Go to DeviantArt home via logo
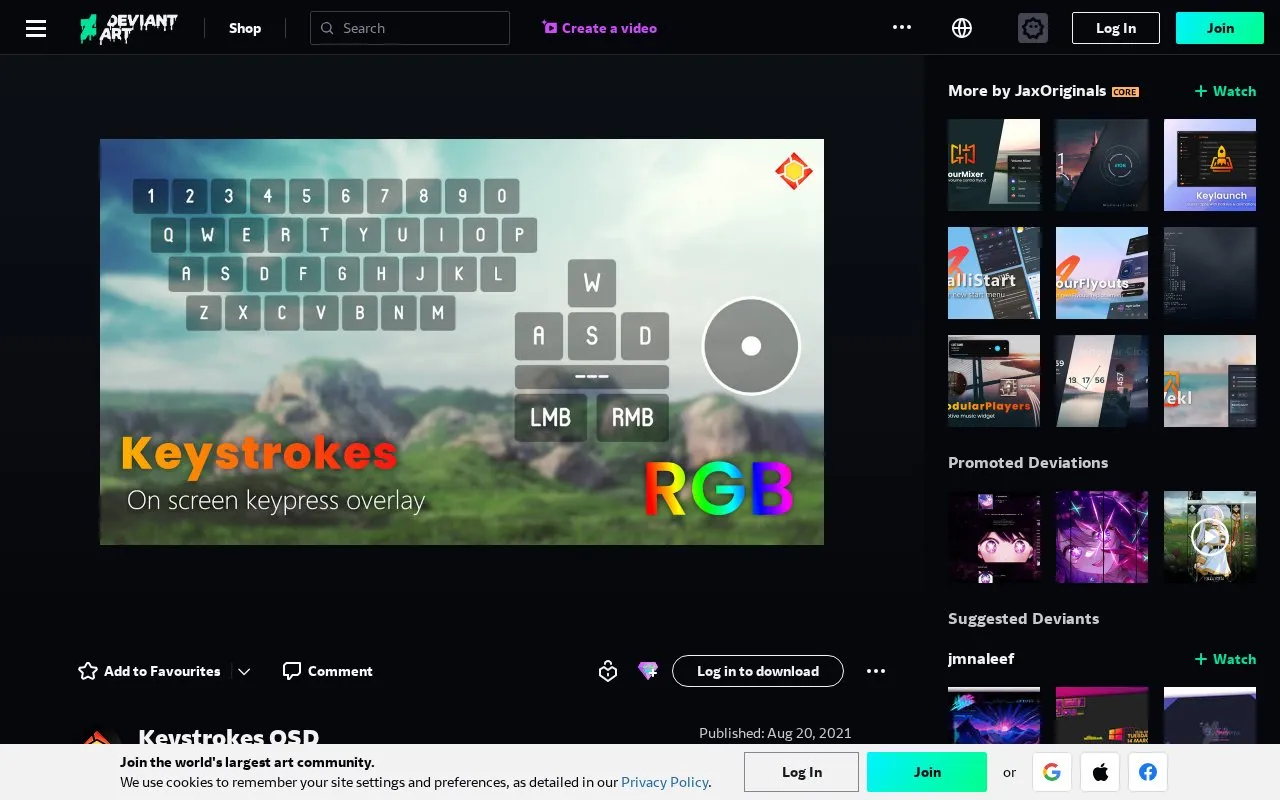The height and width of the screenshot is (800, 1280). tap(129, 28)
